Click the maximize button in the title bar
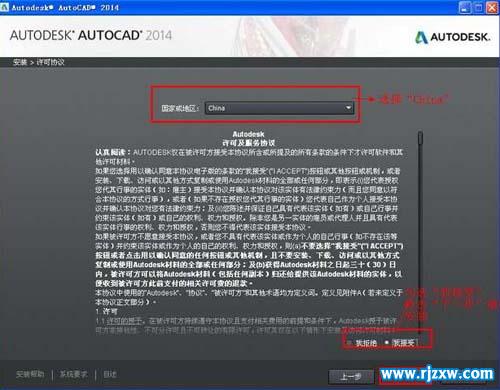This screenshot has width=500, height=390. pyautogui.click(x=479, y=7)
